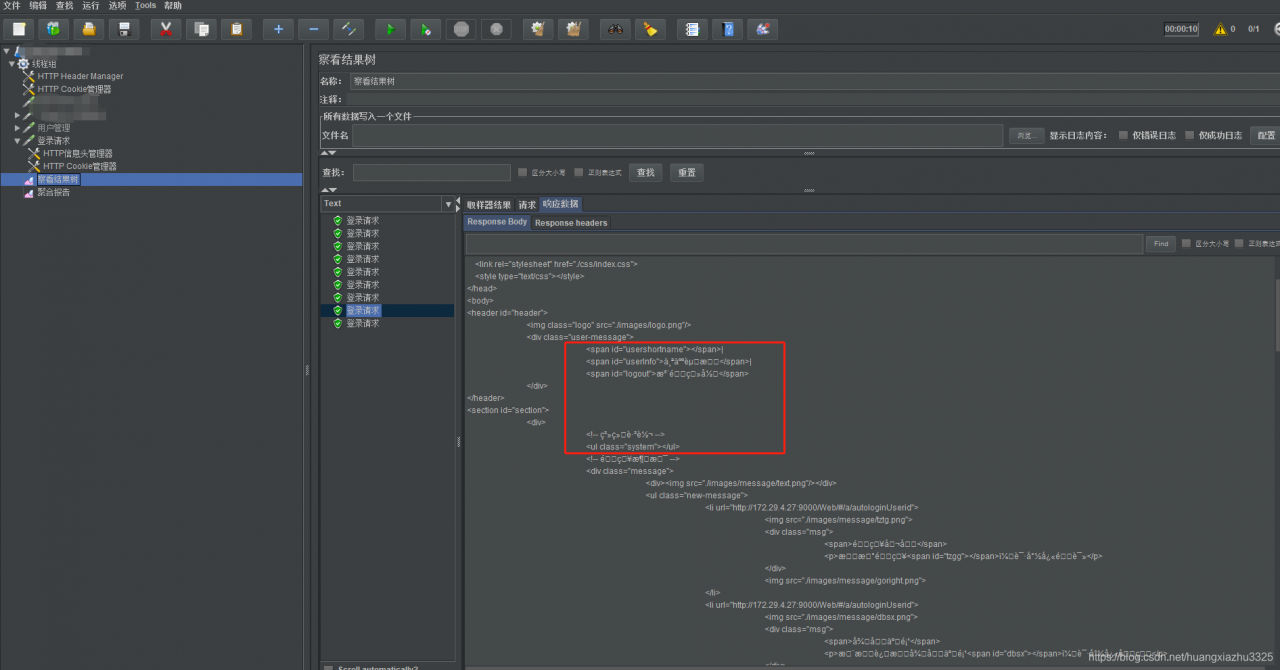Open the Text renderer dropdown
The image size is (1280, 670).
click(x=447, y=204)
